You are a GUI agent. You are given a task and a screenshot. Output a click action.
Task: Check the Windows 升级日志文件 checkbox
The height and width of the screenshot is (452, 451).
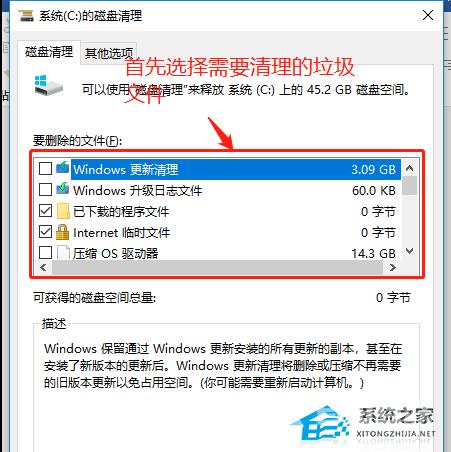pyautogui.click(x=45, y=190)
